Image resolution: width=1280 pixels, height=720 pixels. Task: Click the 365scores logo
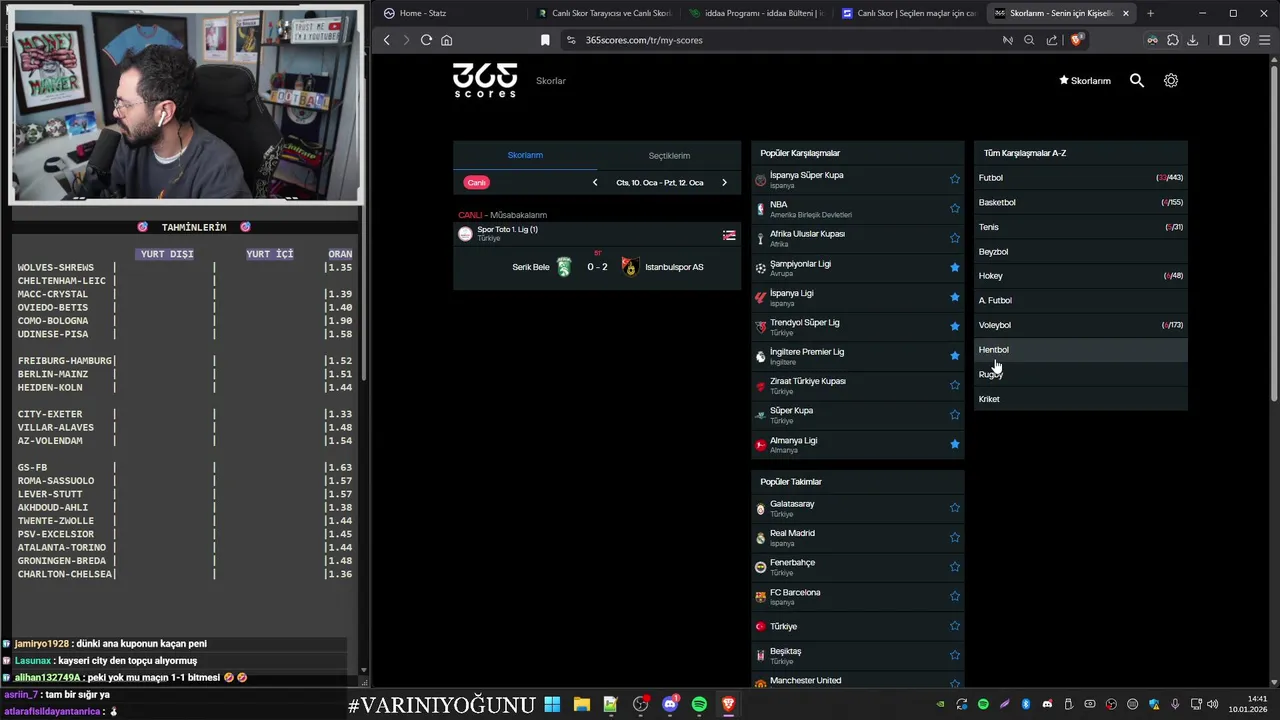[x=485, y=80]
